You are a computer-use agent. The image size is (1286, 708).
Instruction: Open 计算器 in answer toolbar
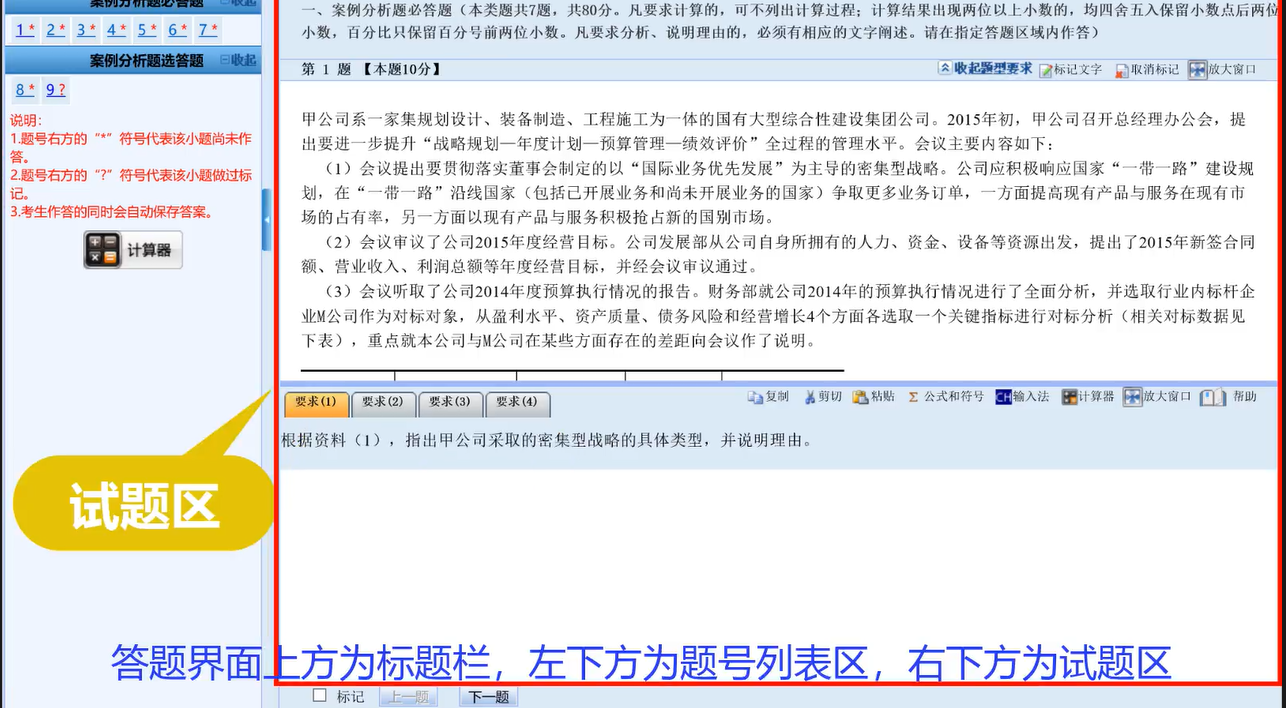coord(1088,397)
